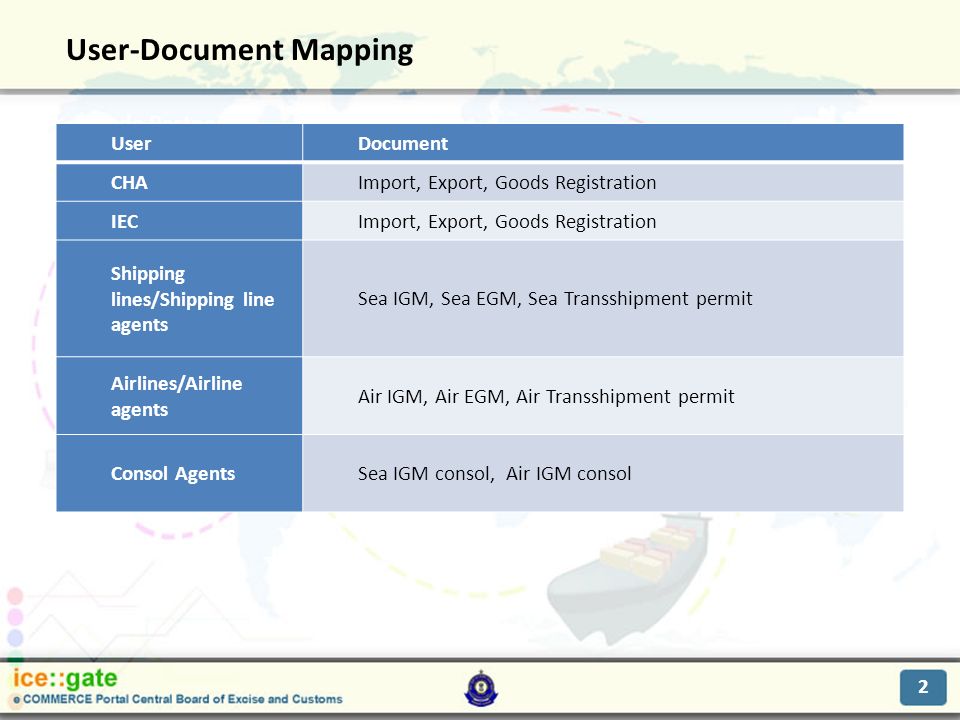Click the Central Board of Excise emblem icon
Image resolution: width=960 pixels, height=720 pixels.
[x=481, y=688]
